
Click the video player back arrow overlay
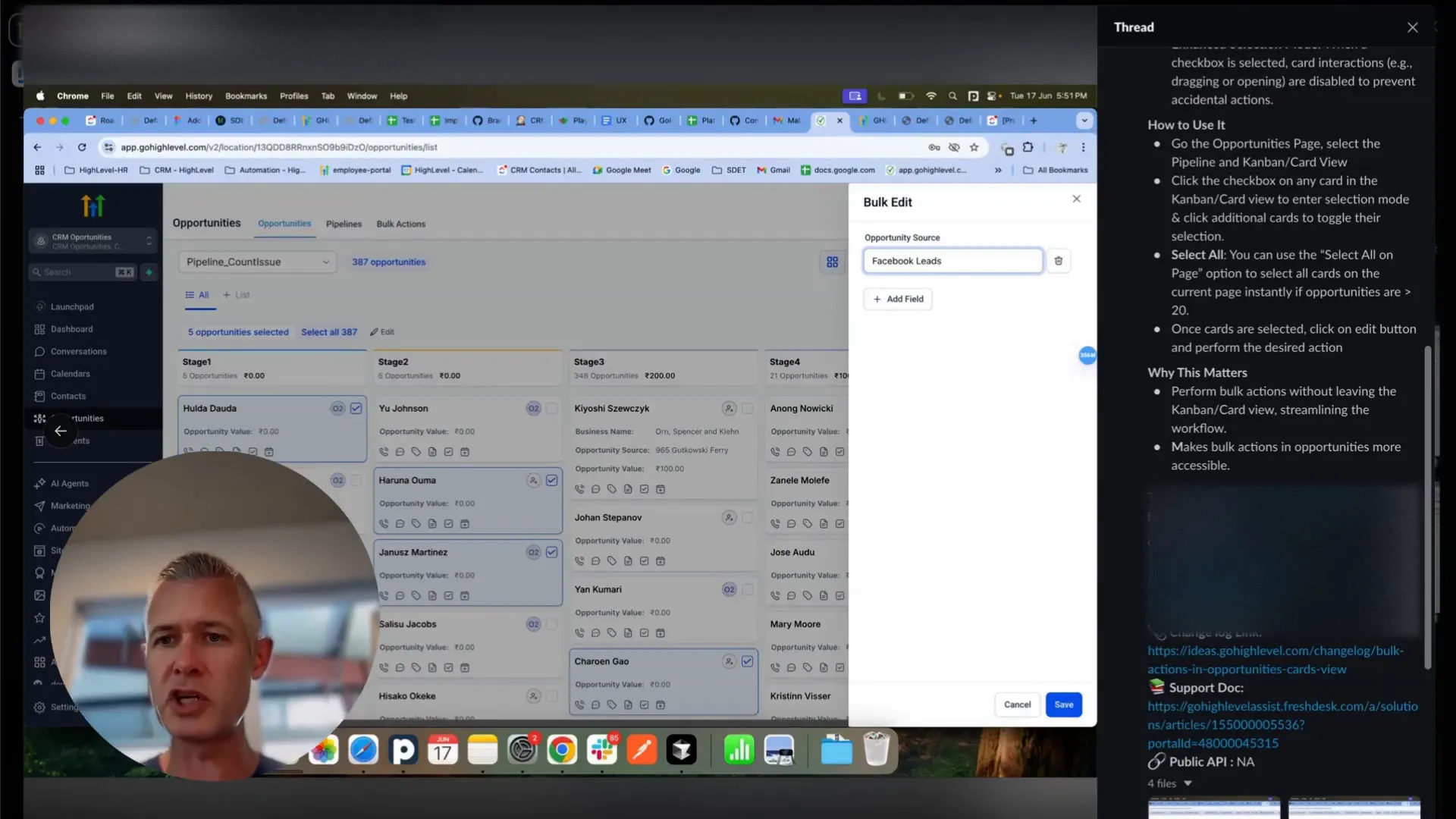click(61, 431)
